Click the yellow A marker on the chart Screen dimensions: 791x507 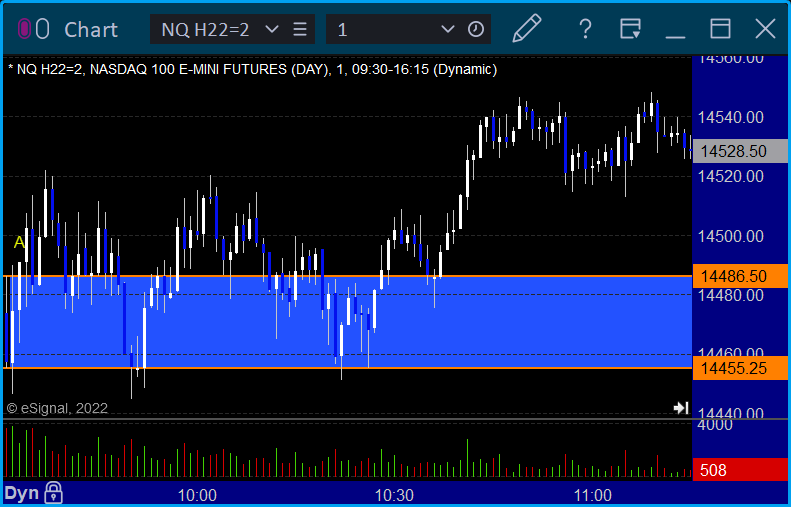click(x=19, y=243)
